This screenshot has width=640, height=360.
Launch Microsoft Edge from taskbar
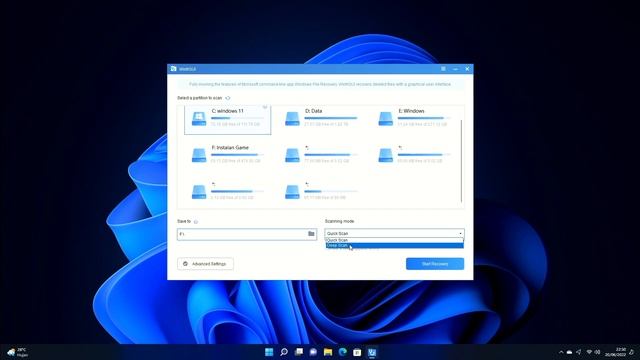pos(342,352)
